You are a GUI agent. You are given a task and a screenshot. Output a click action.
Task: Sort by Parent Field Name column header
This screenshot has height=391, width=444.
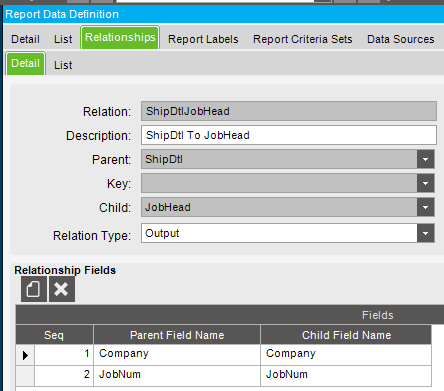tap(177, 335)
